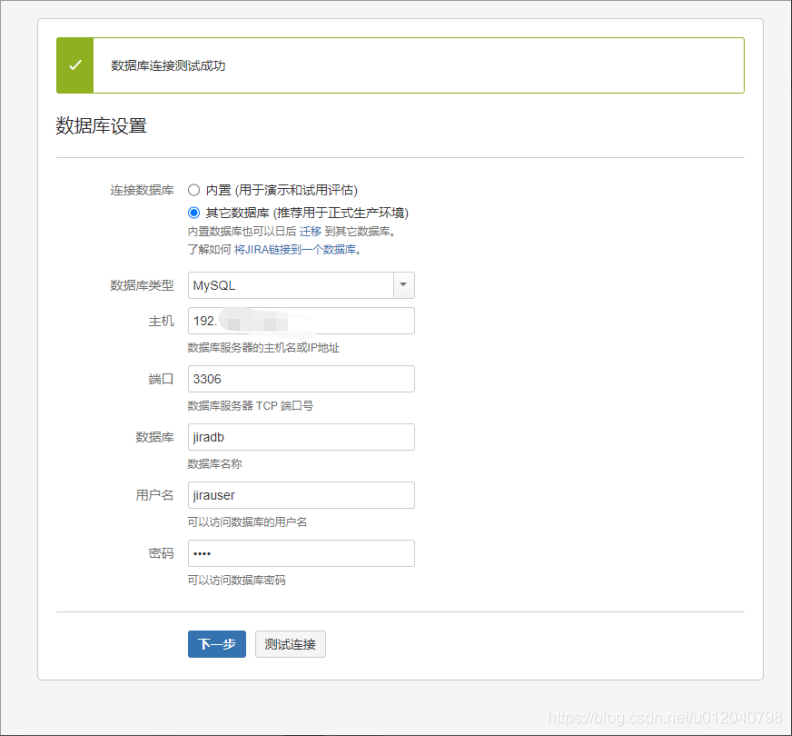Select the 其它数据库 radio option

point(194,213)
